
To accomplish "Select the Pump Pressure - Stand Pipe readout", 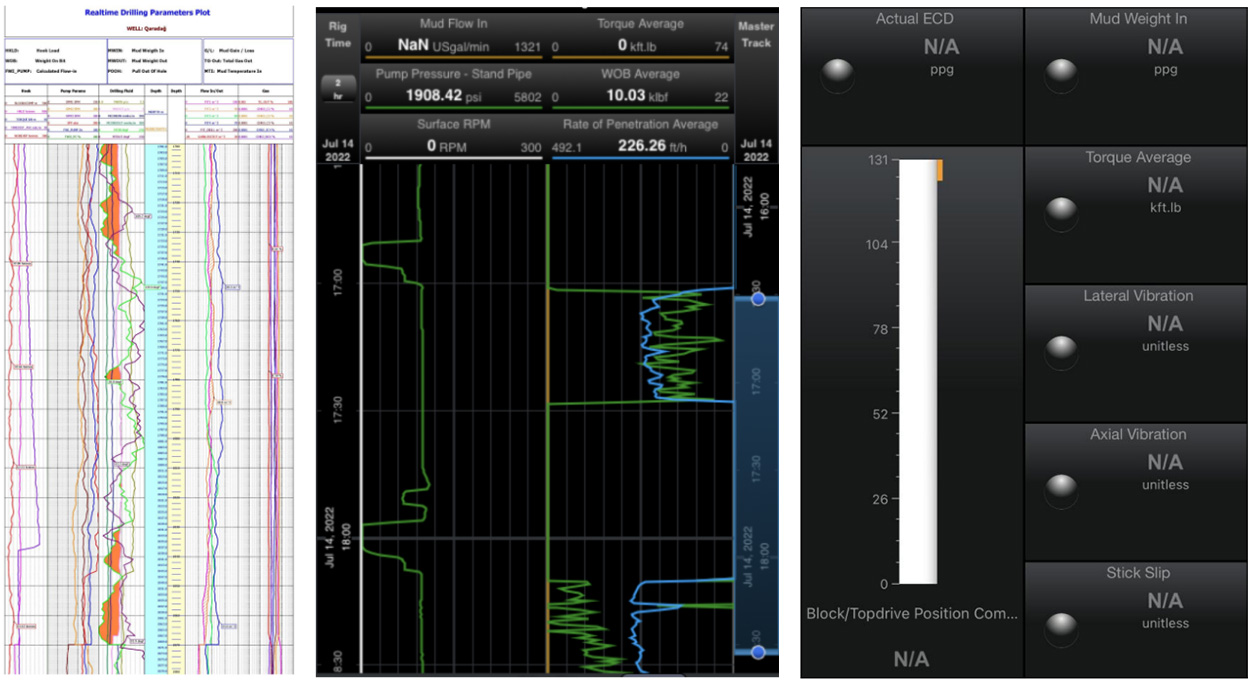I will [x=455, y=87].
